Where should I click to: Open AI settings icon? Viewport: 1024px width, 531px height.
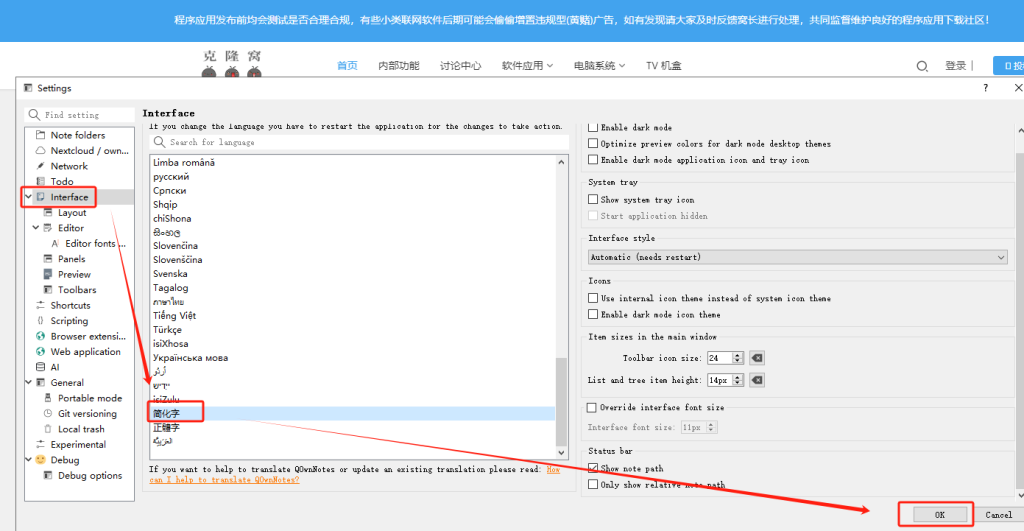tap(40, 367)
